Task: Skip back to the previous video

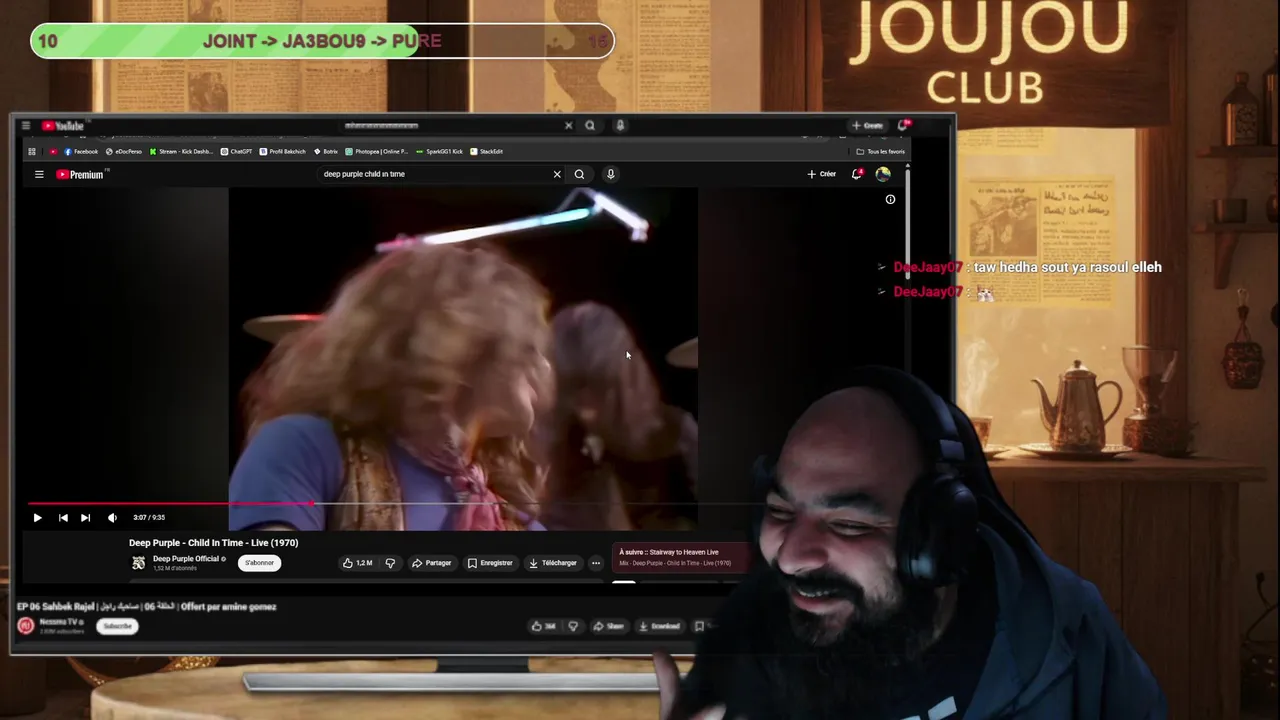Action: (63, 517)
